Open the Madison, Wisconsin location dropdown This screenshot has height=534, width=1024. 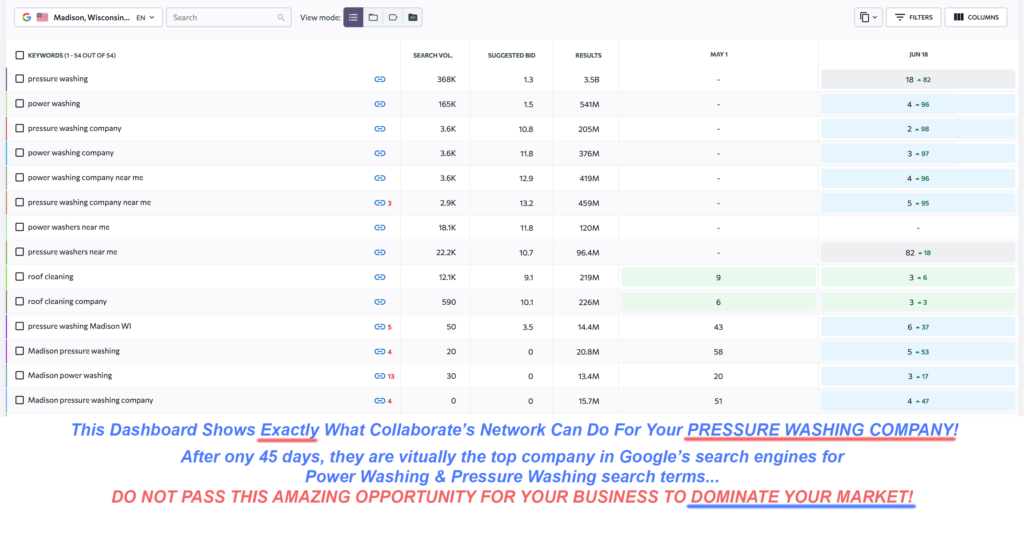(88, 17)
